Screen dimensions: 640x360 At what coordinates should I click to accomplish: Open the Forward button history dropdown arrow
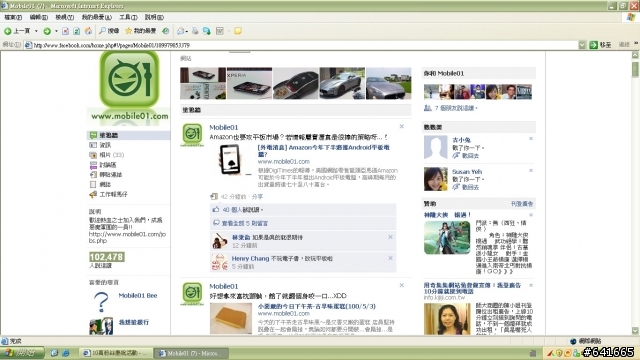point(56,31)
